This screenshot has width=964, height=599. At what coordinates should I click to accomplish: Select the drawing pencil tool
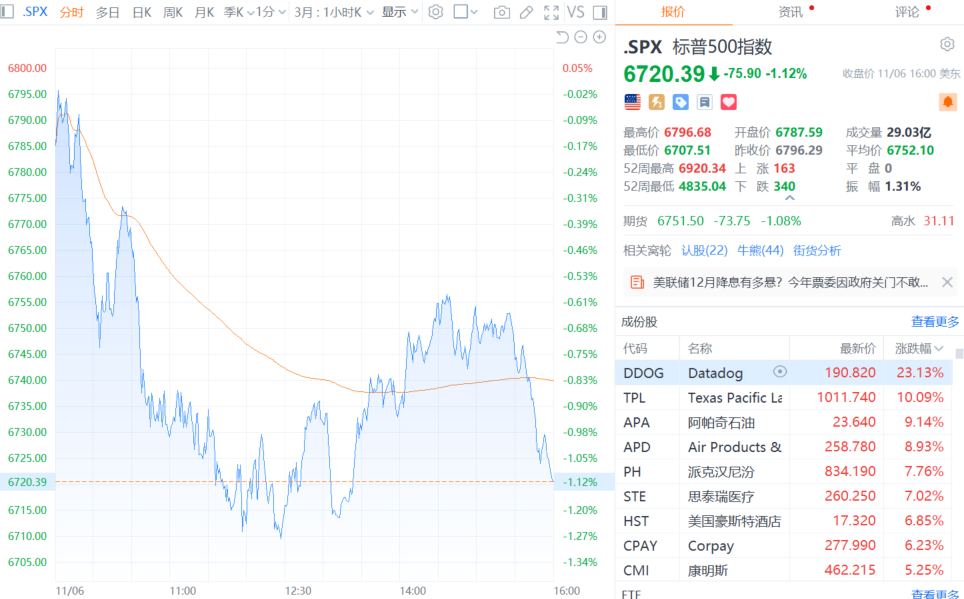click(526, 12)
